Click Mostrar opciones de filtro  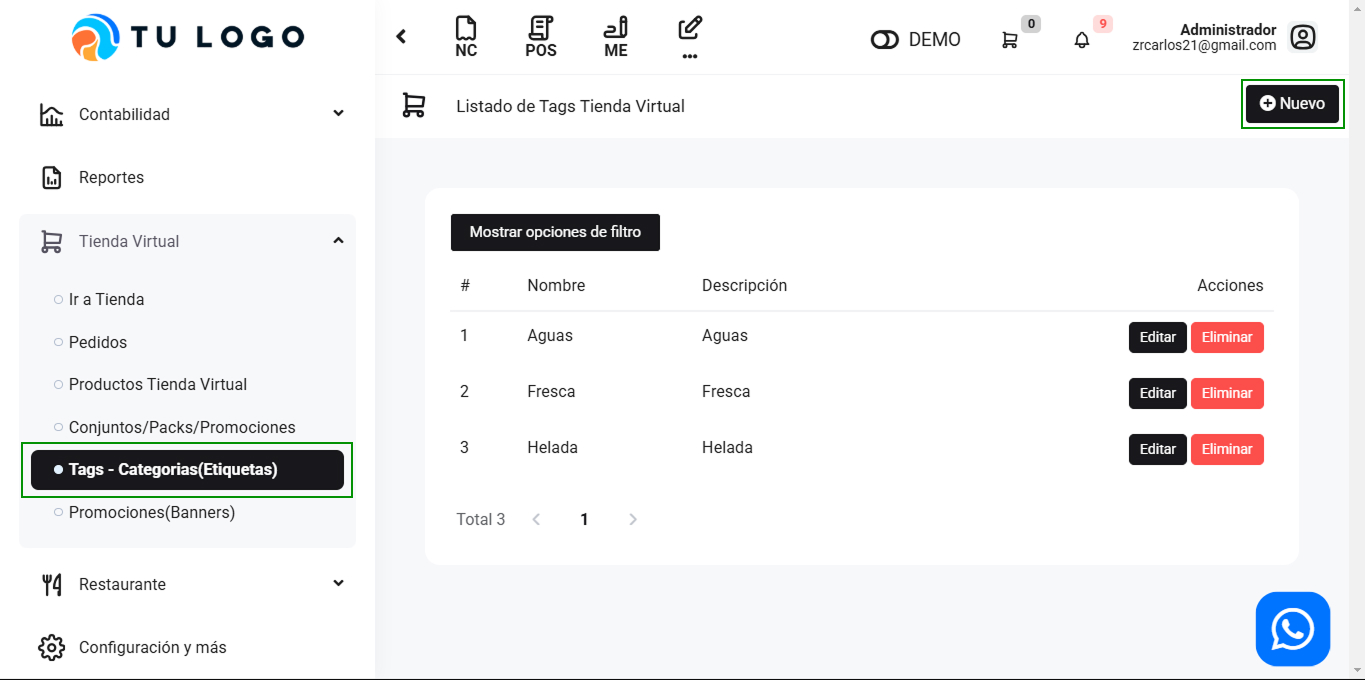(x=555, y=232)
